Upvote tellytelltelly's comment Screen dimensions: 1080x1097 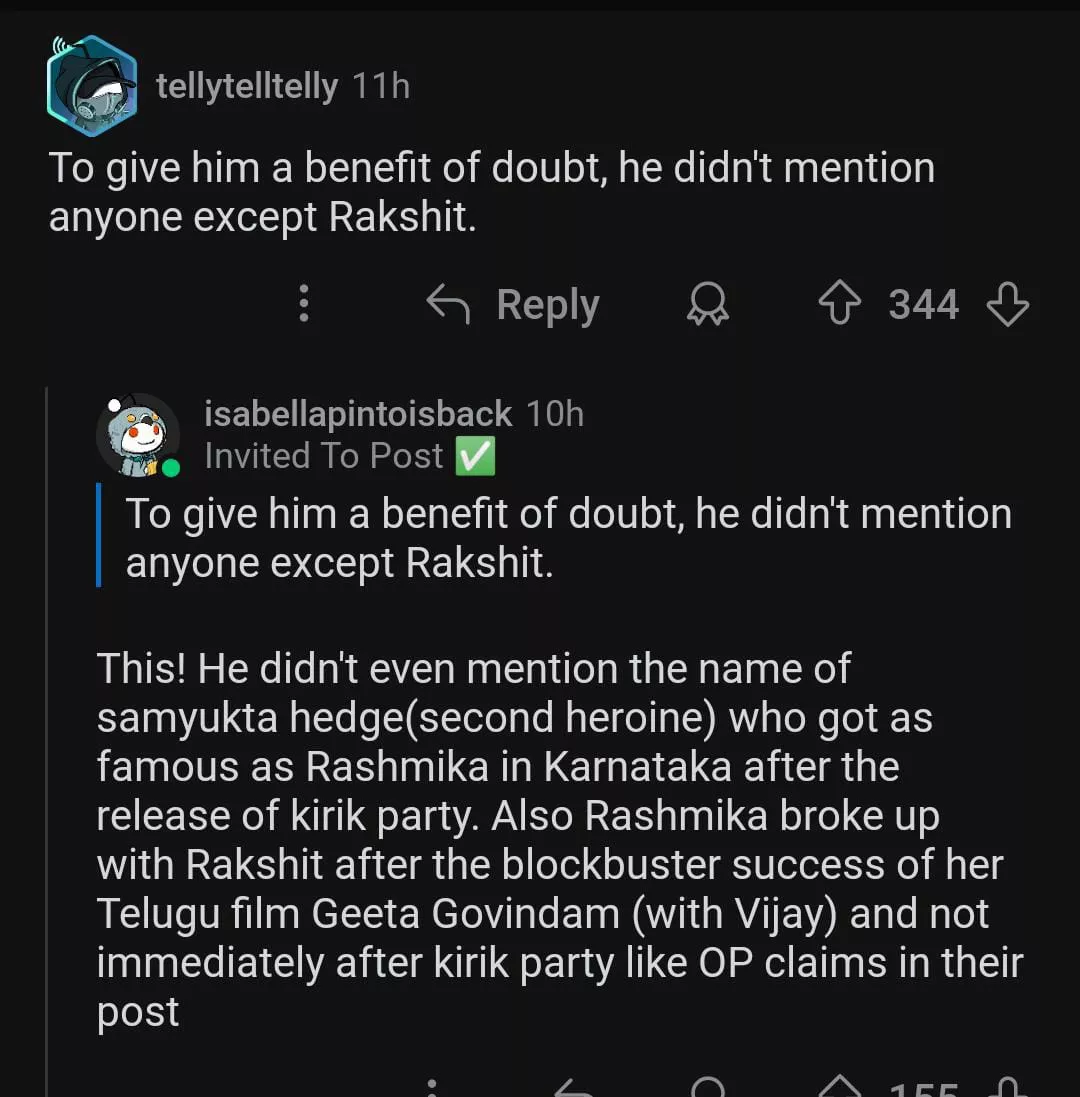pyautogui.click(x=839, y=304)
